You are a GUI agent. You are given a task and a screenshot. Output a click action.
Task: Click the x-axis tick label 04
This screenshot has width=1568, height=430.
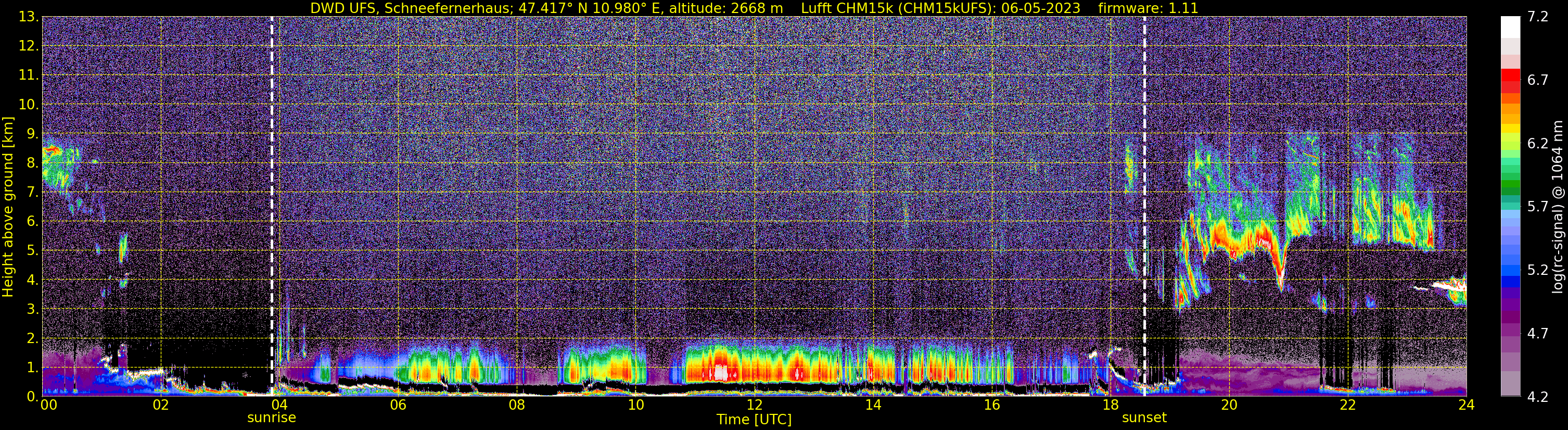[279, 405]
